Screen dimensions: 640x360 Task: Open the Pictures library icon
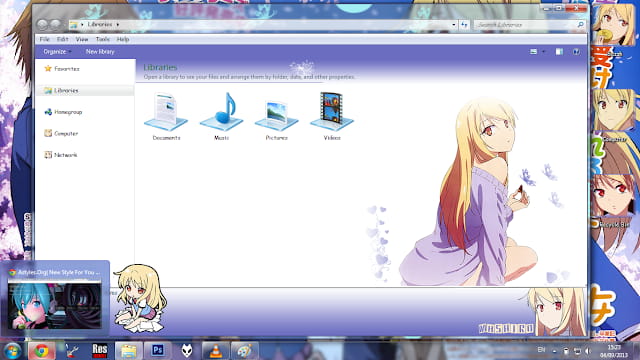pos(277,116)
